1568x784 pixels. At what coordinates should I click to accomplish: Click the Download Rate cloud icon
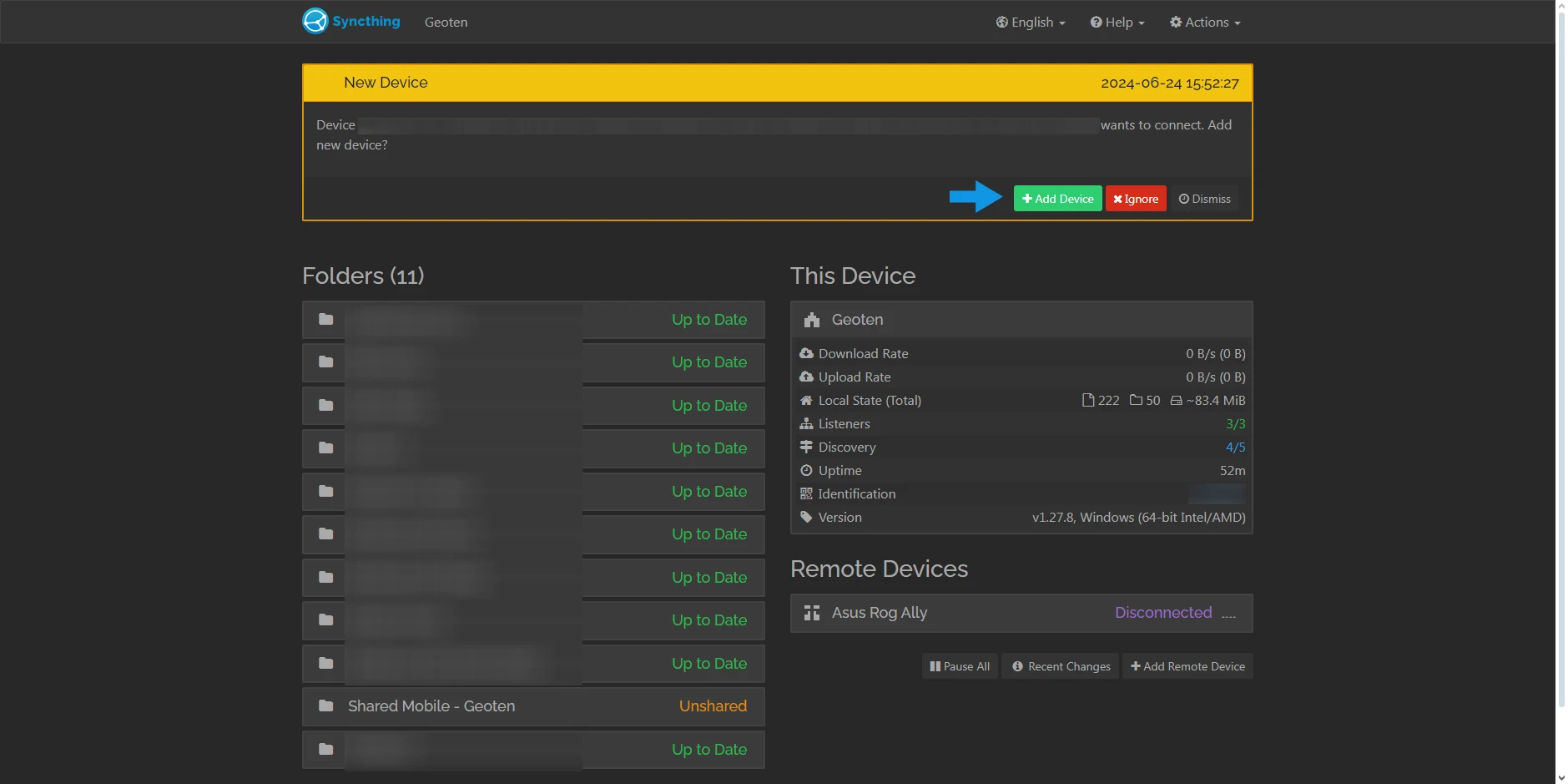pos(806,353)
